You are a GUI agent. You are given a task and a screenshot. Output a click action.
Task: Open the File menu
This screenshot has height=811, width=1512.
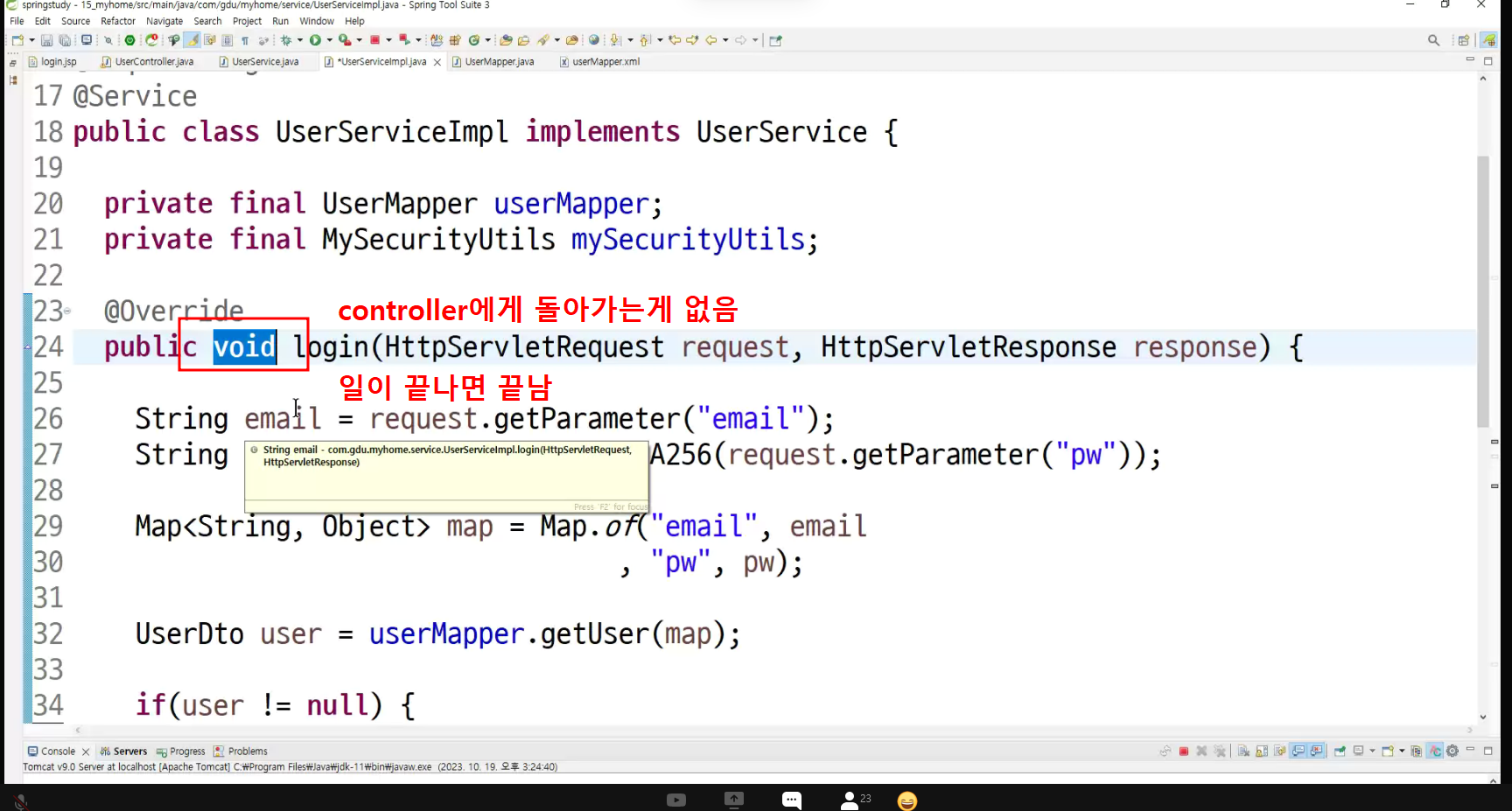[17, 21]
